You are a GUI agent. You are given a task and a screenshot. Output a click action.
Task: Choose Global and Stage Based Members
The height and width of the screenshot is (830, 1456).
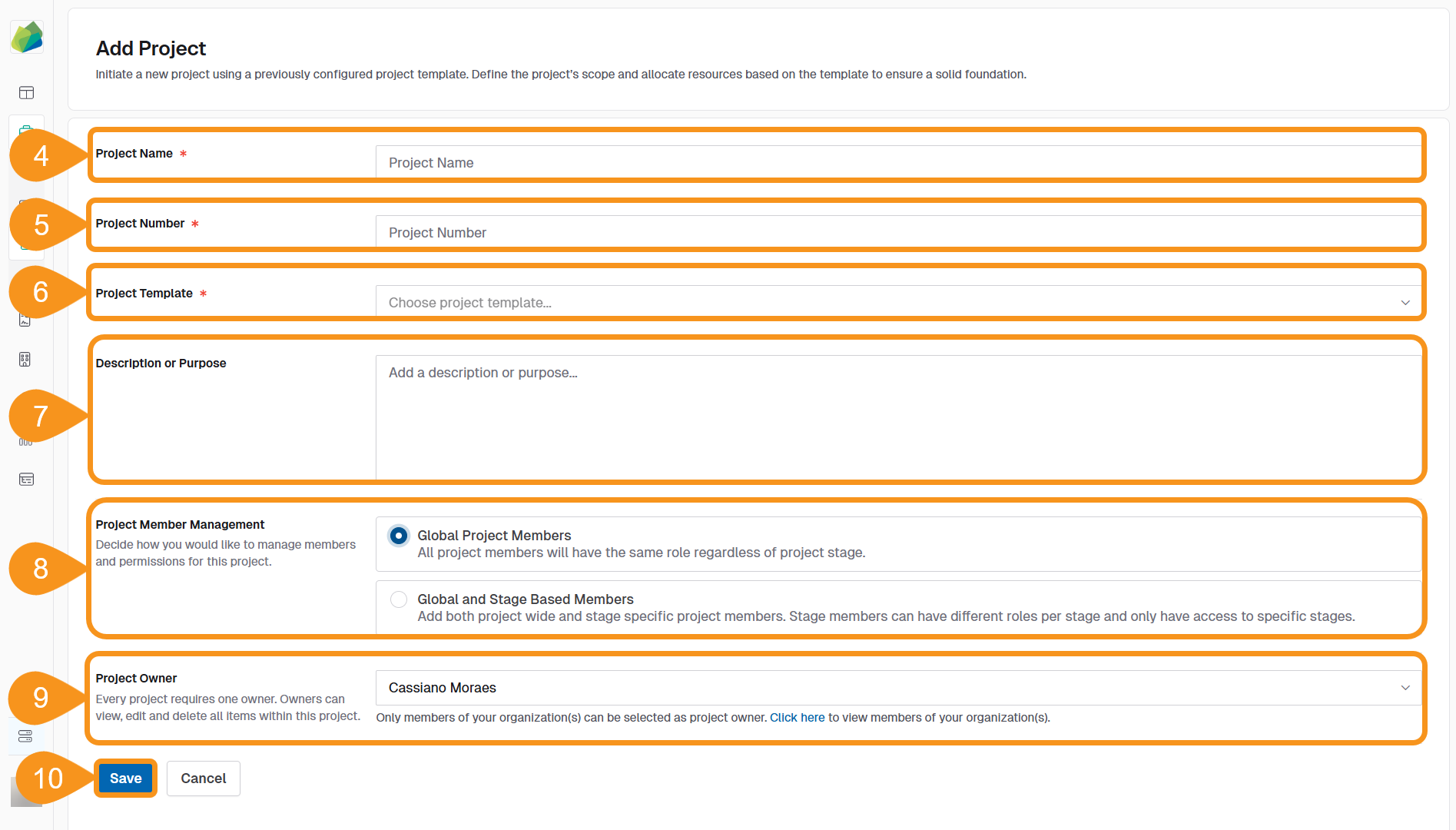(x=398, y=599)
